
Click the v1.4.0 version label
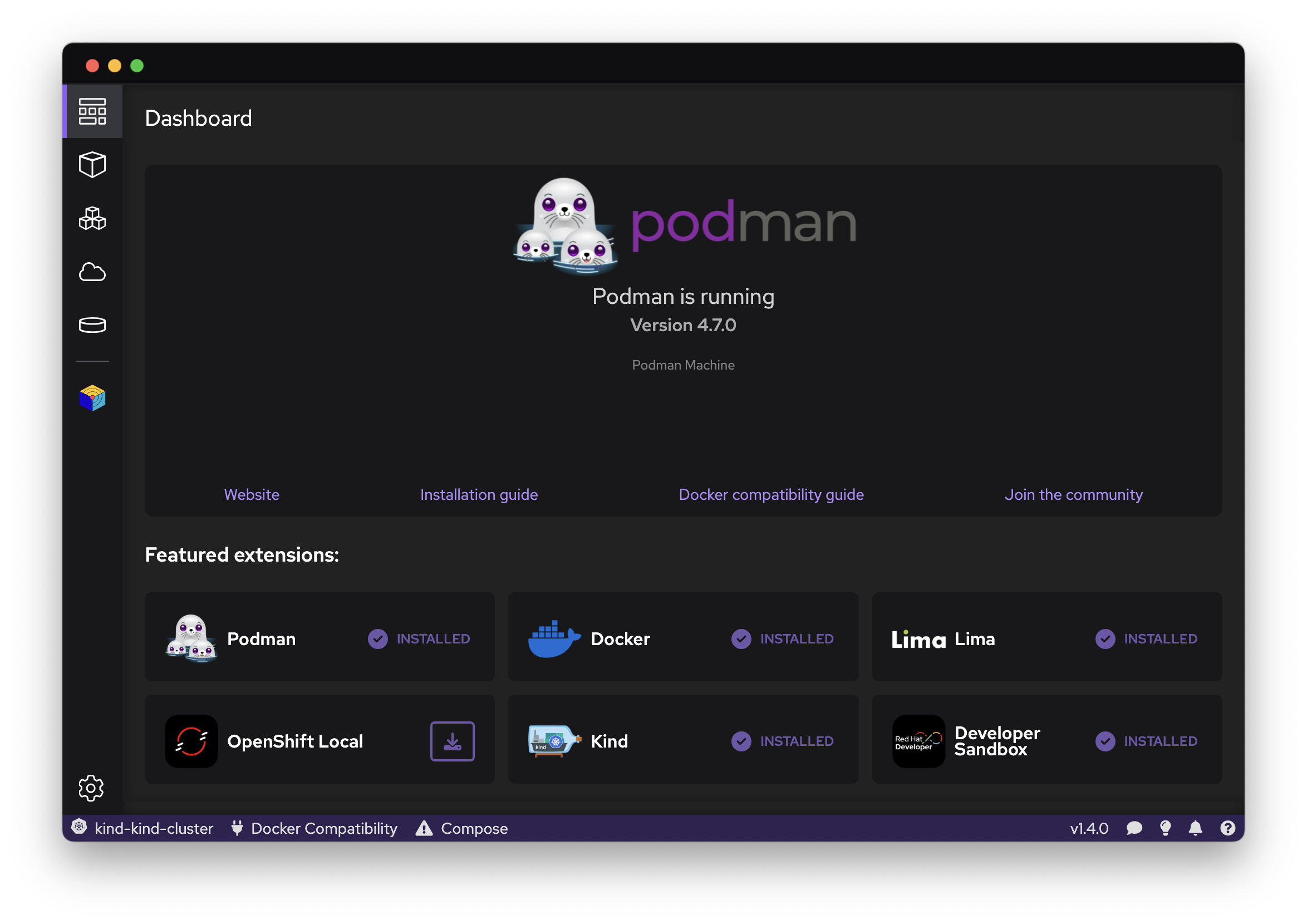1088,828
